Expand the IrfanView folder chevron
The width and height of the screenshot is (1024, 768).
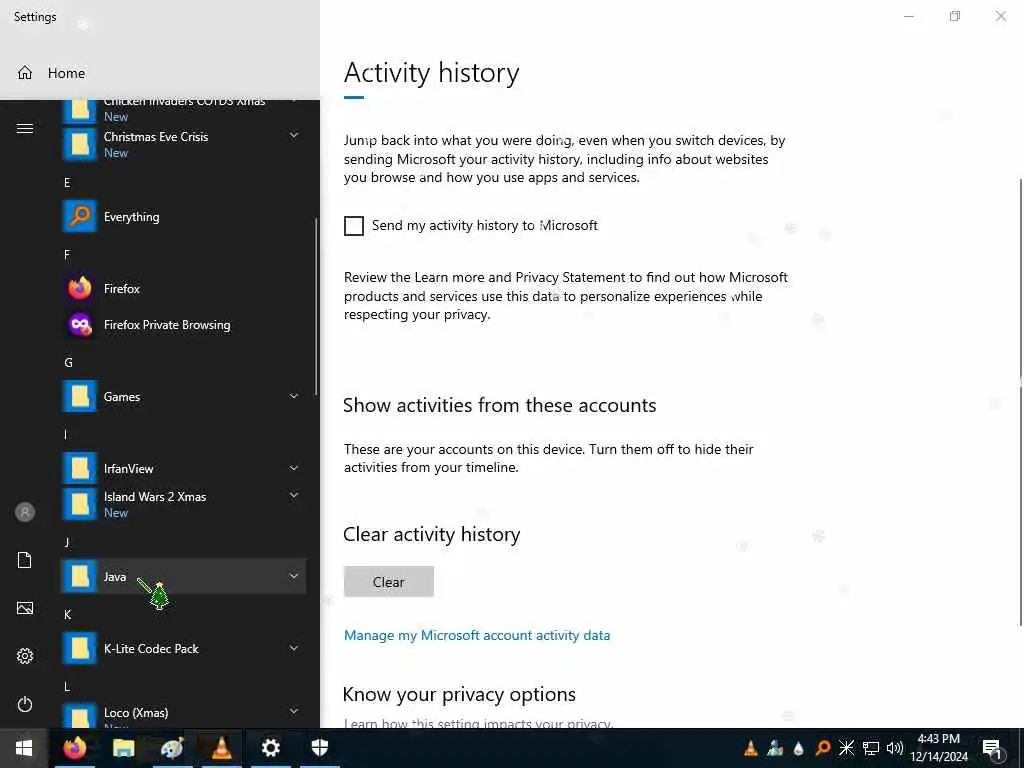click(x=294, y=468)
